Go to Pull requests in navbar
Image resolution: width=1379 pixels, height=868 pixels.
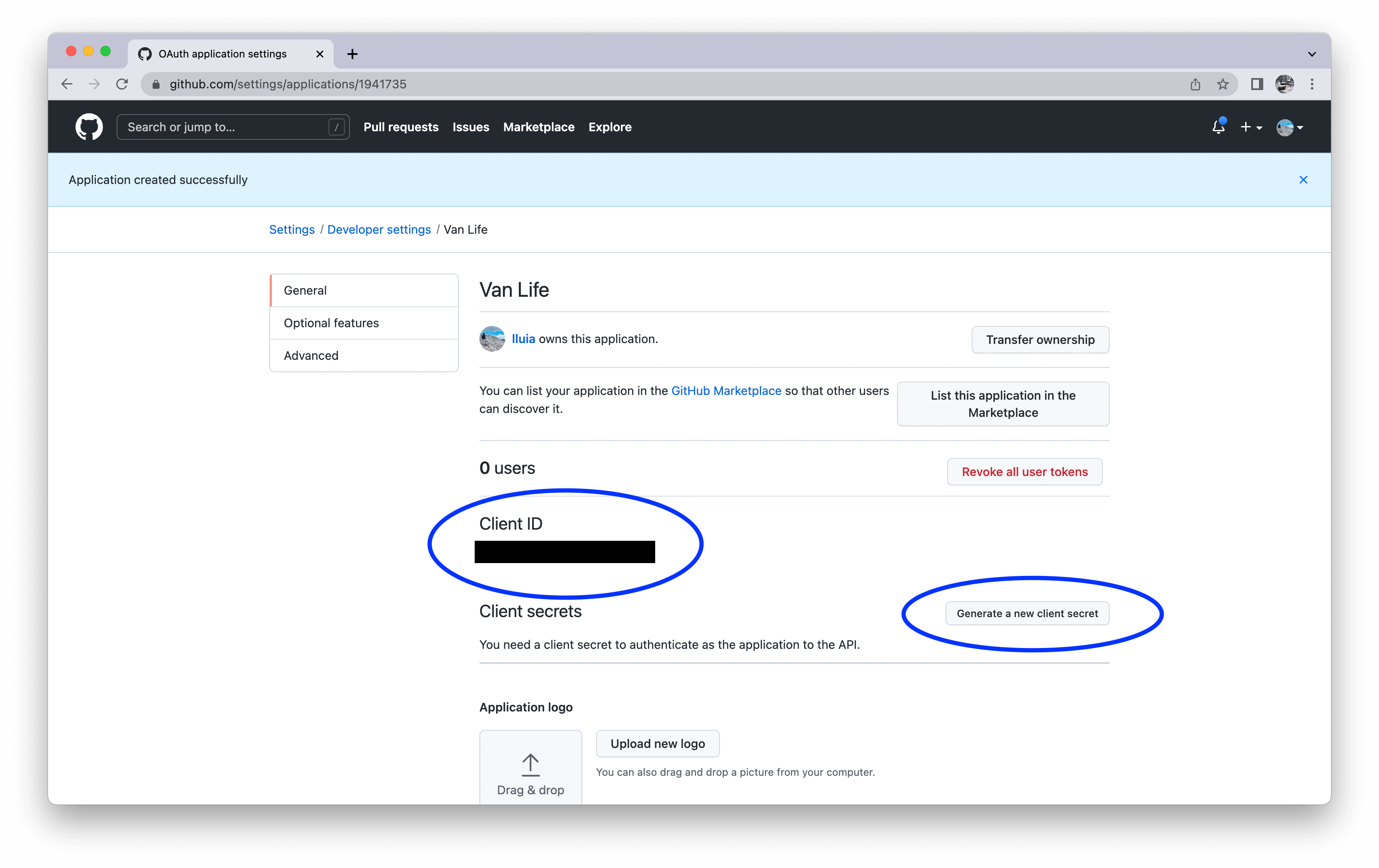(x=401, y=127)
